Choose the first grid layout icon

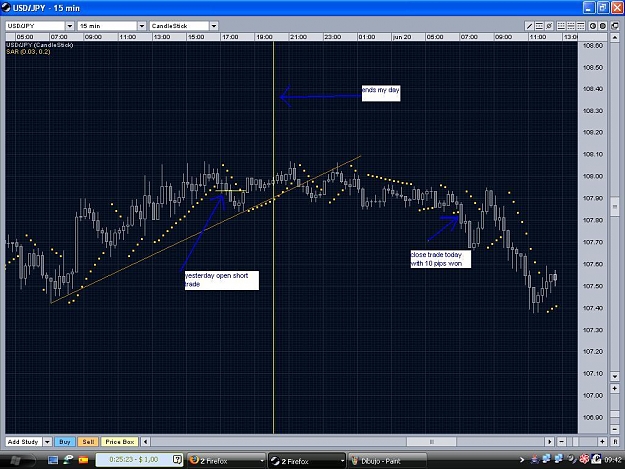click(561, 26)
